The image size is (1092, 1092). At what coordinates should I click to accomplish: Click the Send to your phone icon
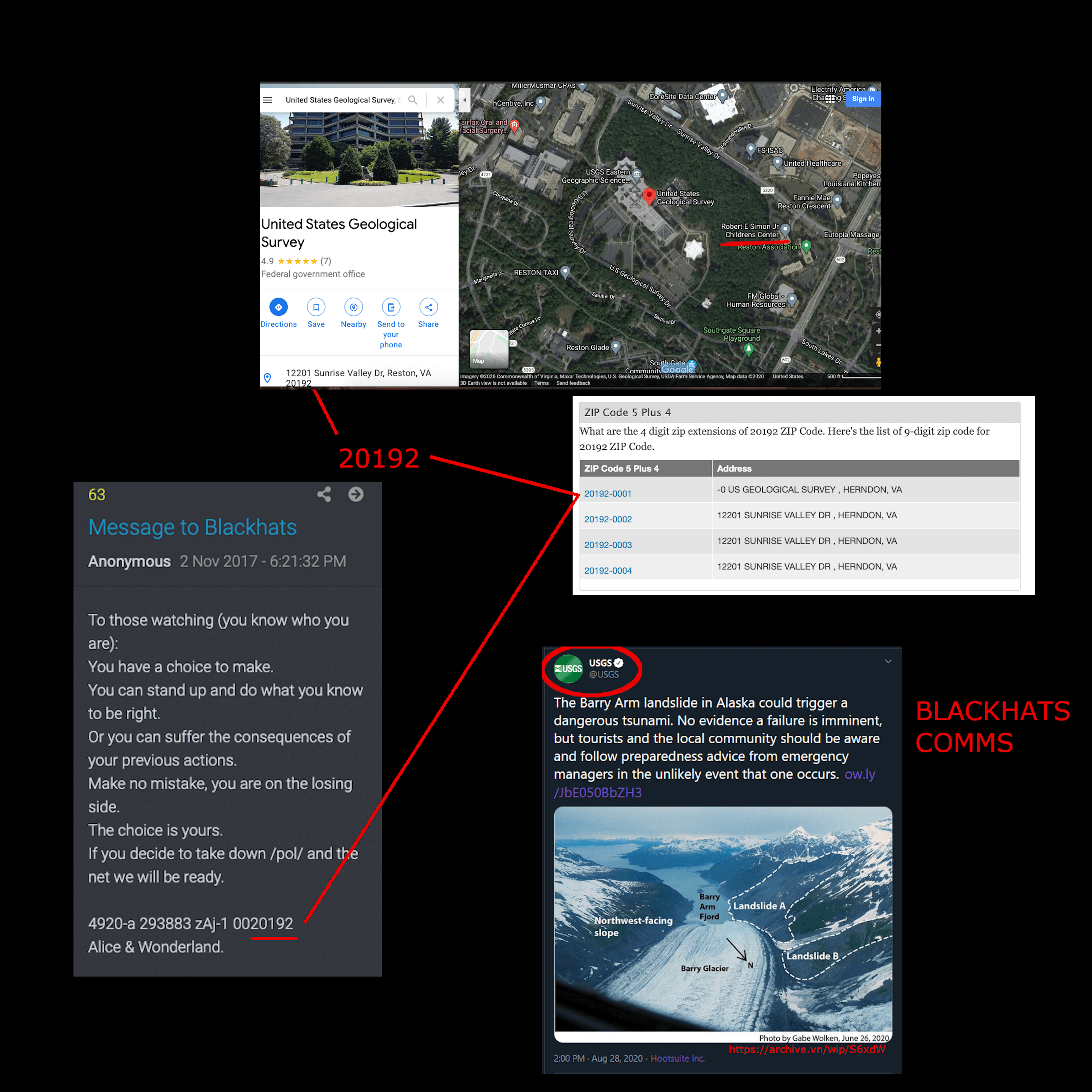tap(391, 307)
